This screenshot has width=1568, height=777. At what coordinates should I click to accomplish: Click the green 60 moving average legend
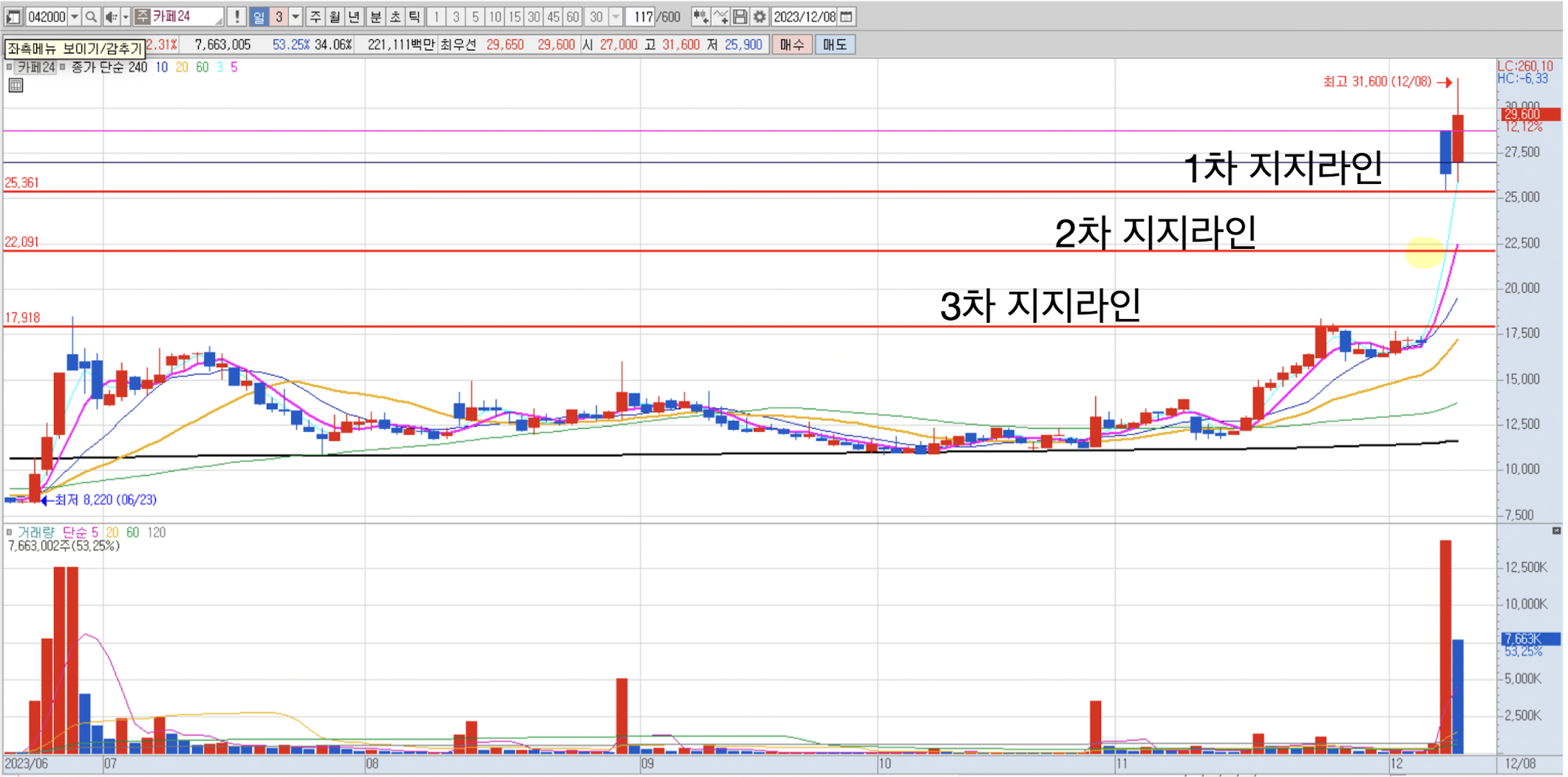click(x=202, y=67)
